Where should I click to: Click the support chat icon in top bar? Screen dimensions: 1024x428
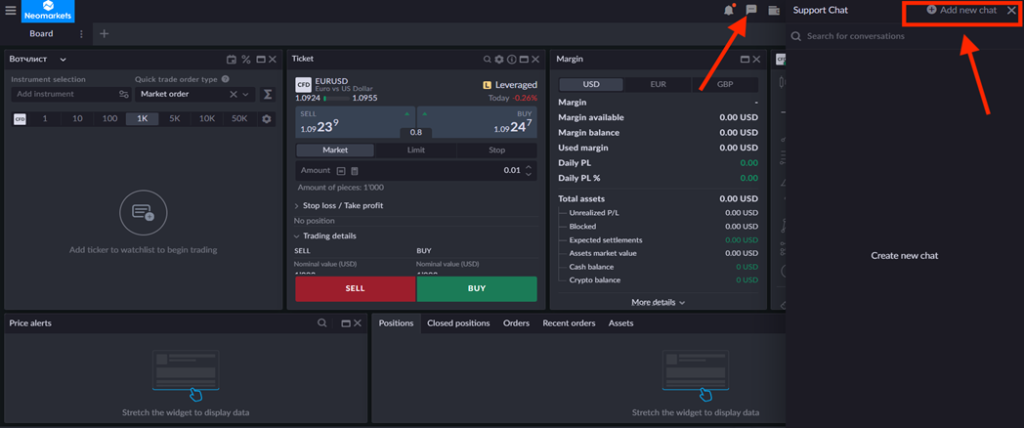[751, 10]
